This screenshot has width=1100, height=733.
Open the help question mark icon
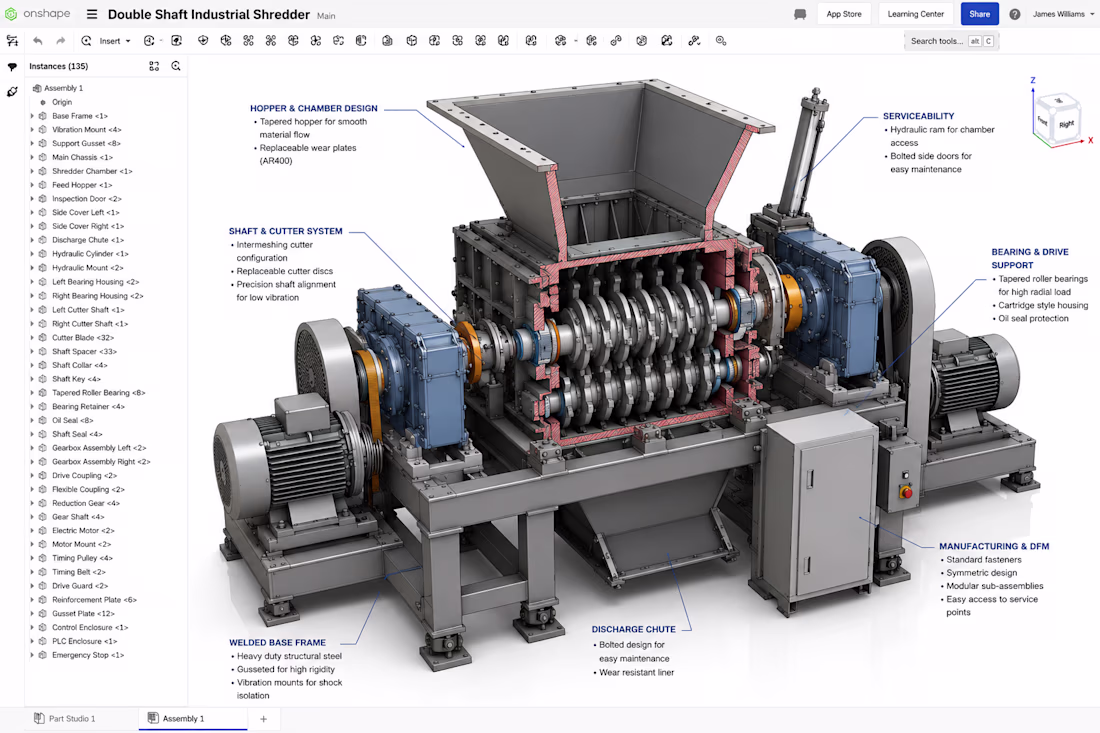click(x=1014, y=14)
